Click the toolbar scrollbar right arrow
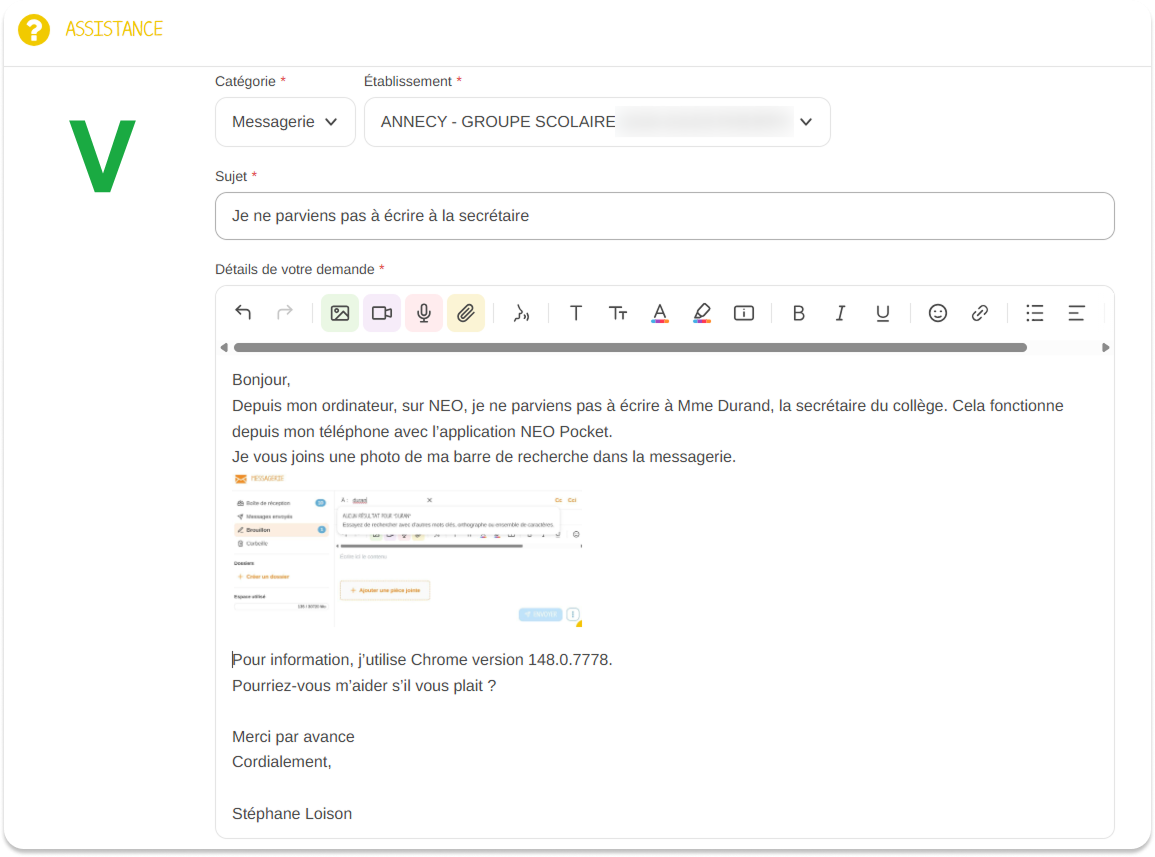 point(1106,348)
